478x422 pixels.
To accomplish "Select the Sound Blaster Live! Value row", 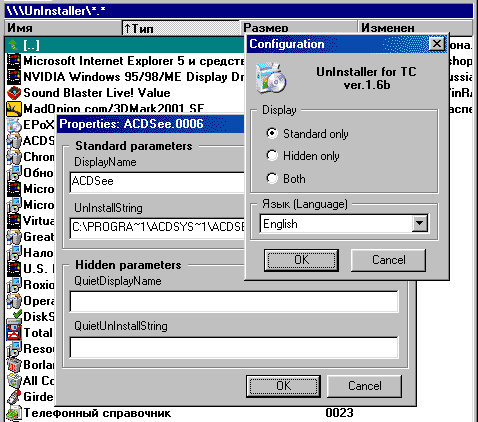I will point(125,93).
